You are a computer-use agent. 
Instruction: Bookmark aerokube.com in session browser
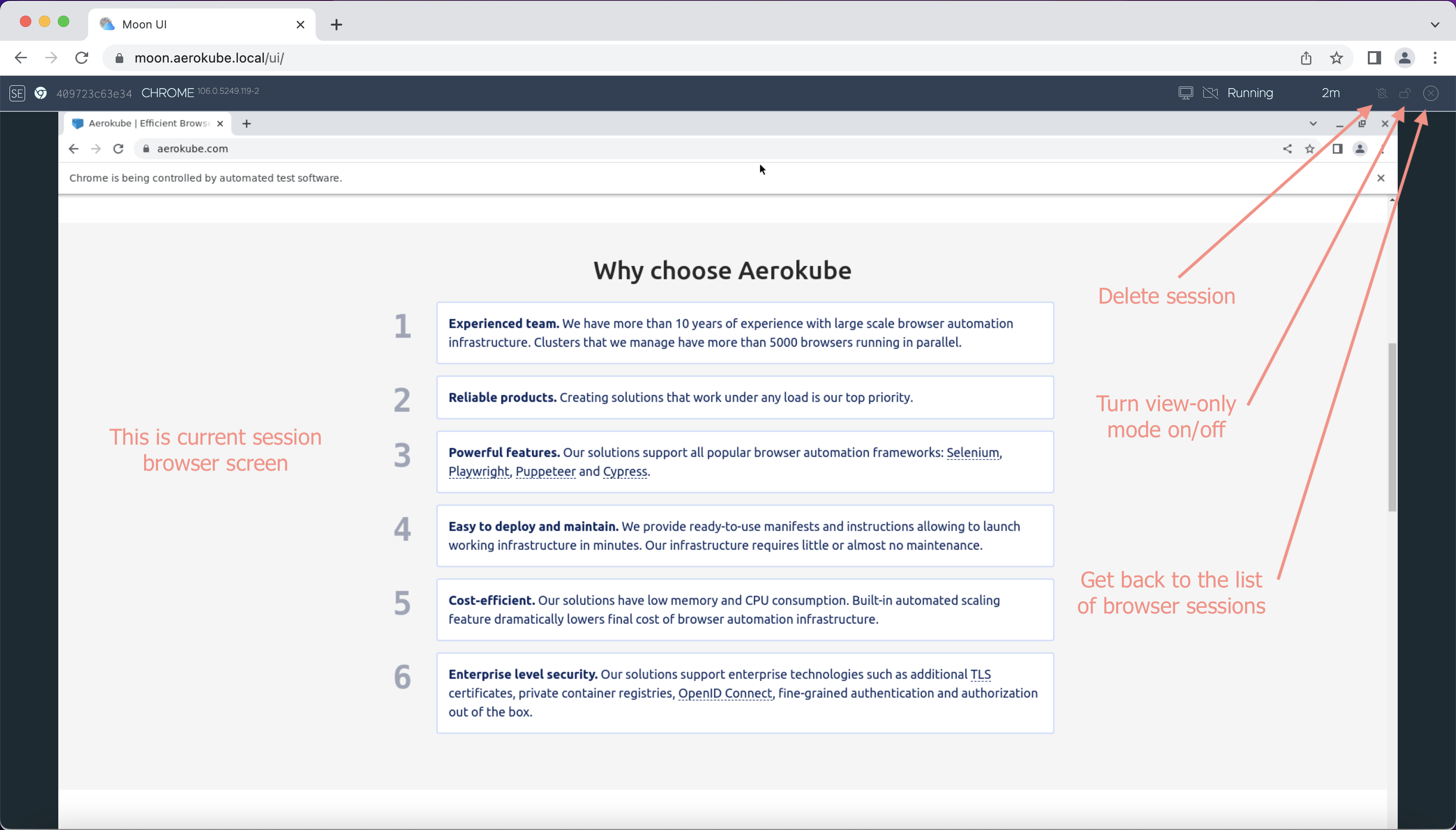click(1310, 149)
